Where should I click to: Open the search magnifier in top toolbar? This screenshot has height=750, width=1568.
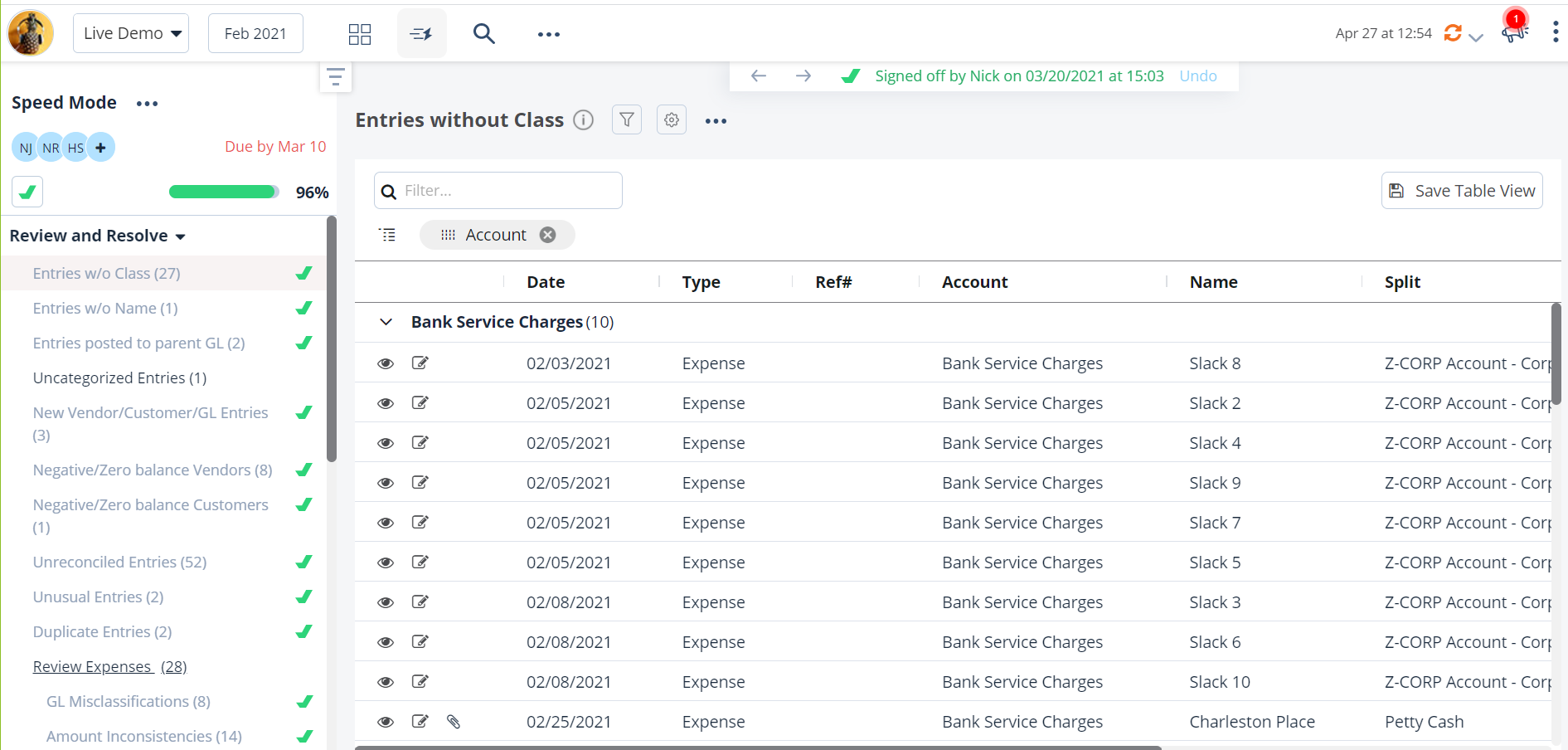pos(483,33)
